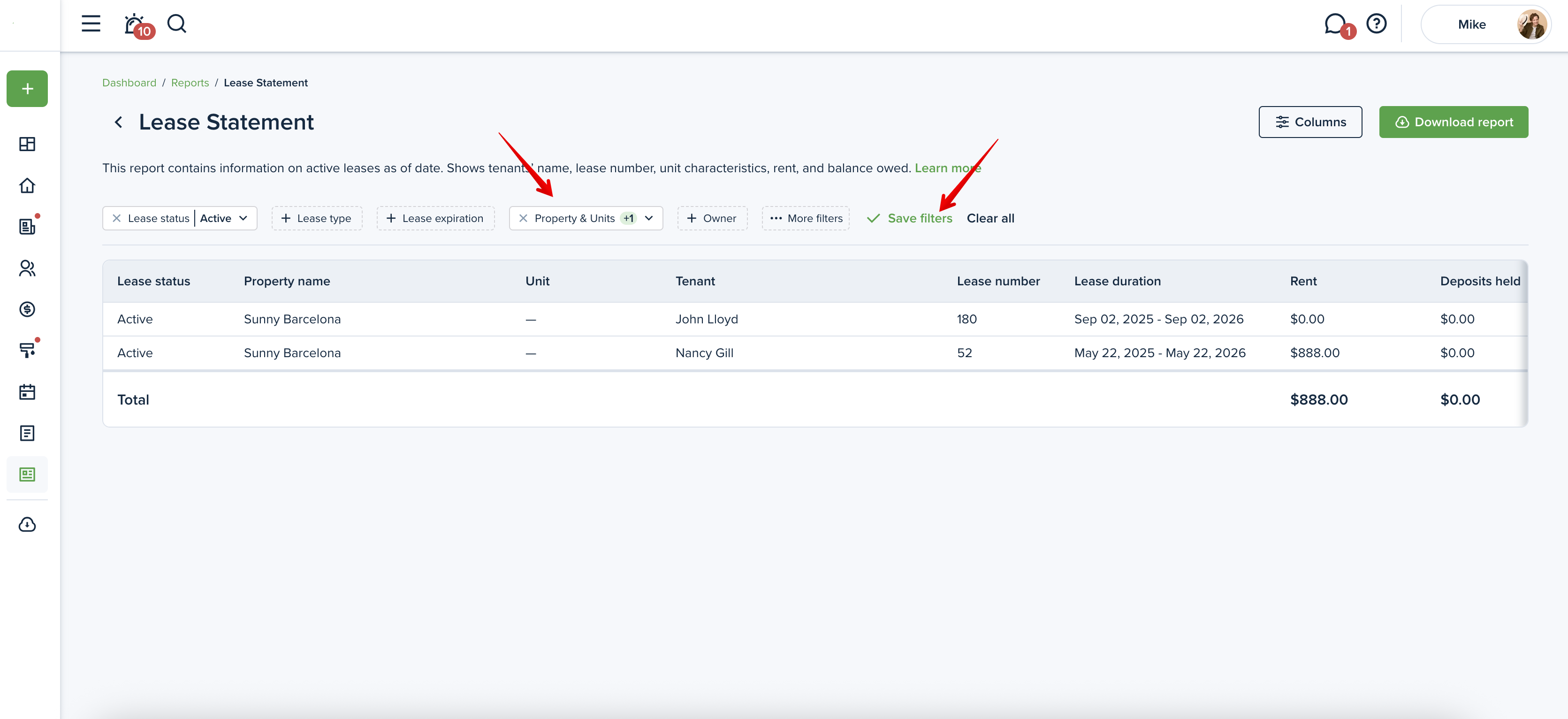Open More filters
The width and height of the screenshot is (1568, 719).
(x=805, y=218)
